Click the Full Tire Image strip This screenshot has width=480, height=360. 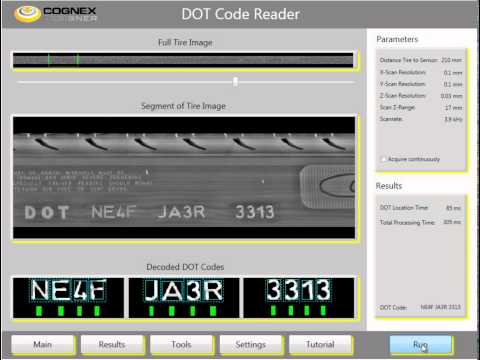(x=183, y=60)
